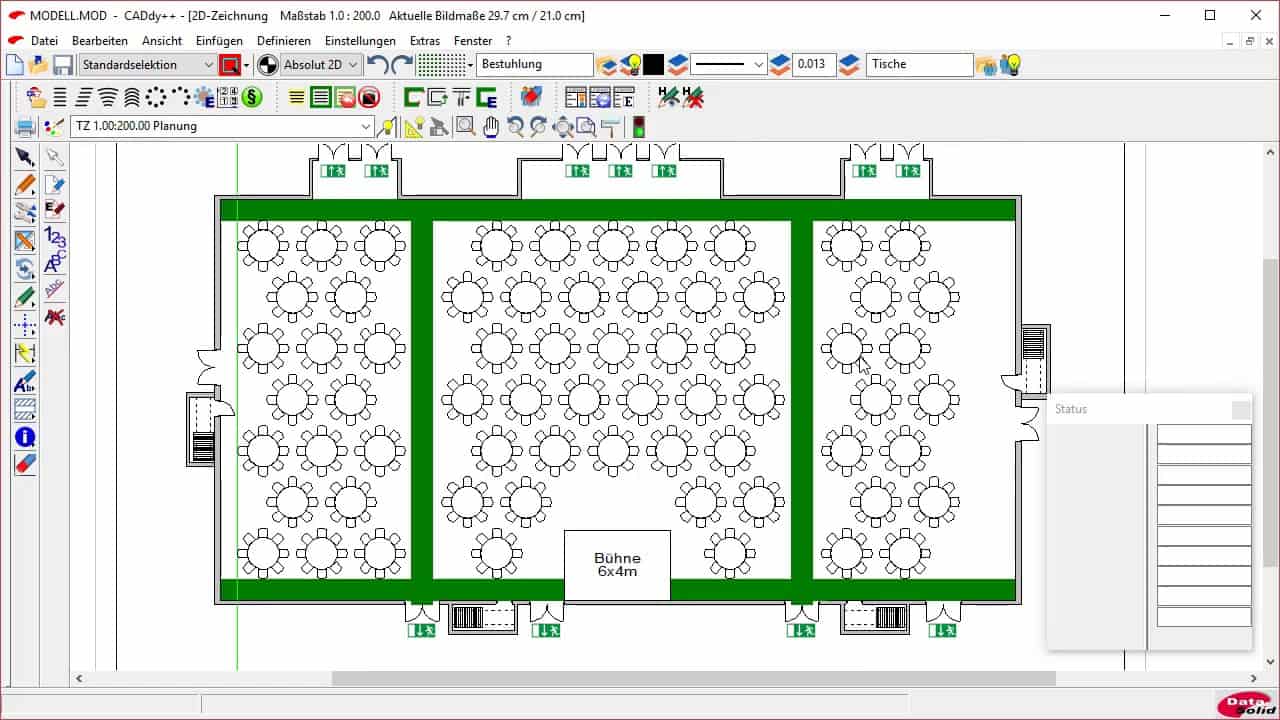This screenshot has width=1280, height=720.
Task: Click the Bühne 6x4m stage box
Action: click(x=617, y=565)
